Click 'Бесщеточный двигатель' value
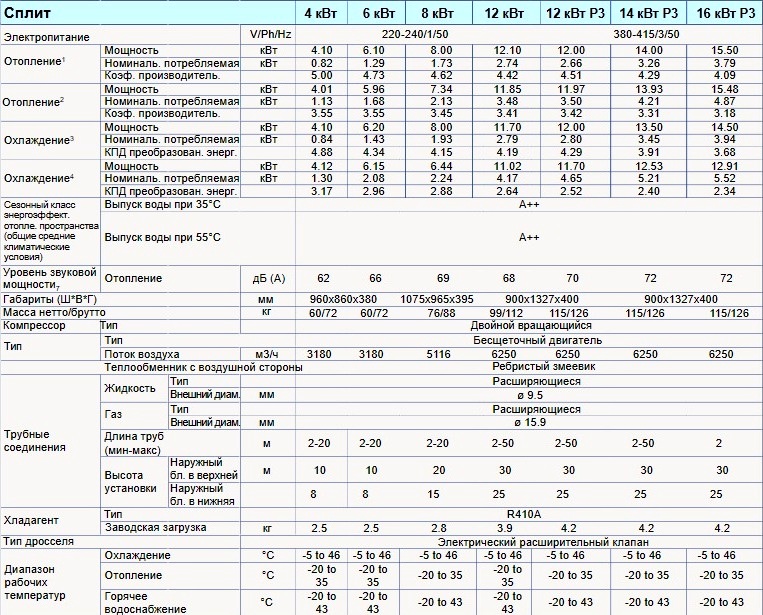Viewport: 763px width, 615px height. click(538, 340)
